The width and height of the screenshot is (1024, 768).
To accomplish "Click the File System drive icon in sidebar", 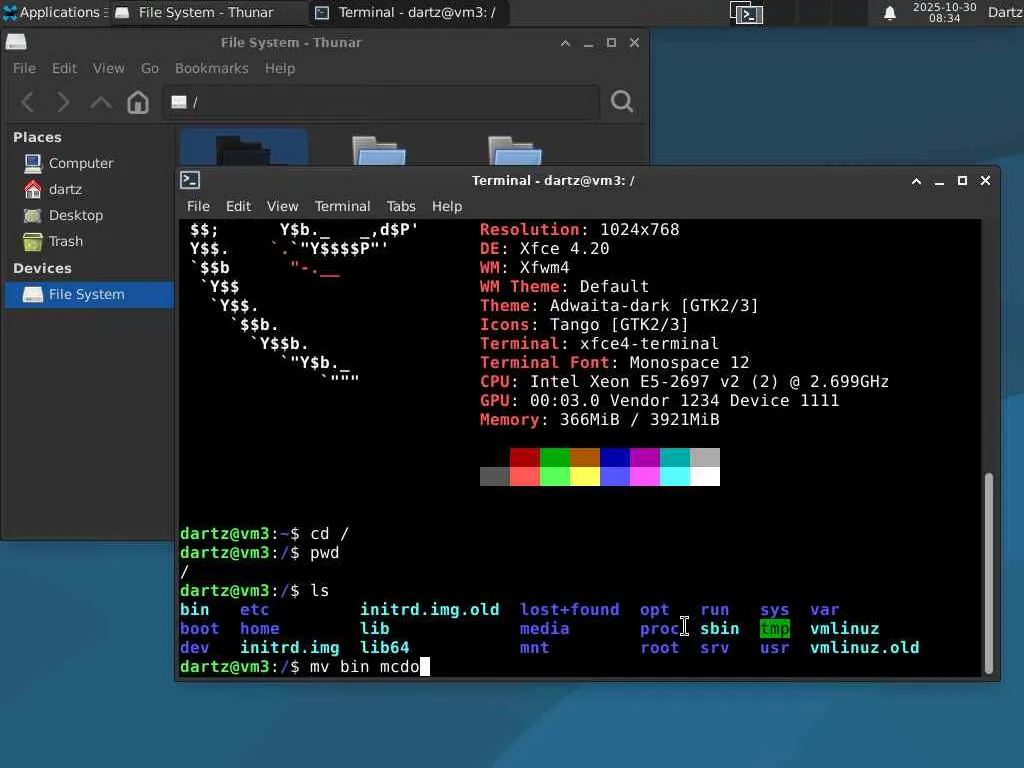I will pos(33,295).
